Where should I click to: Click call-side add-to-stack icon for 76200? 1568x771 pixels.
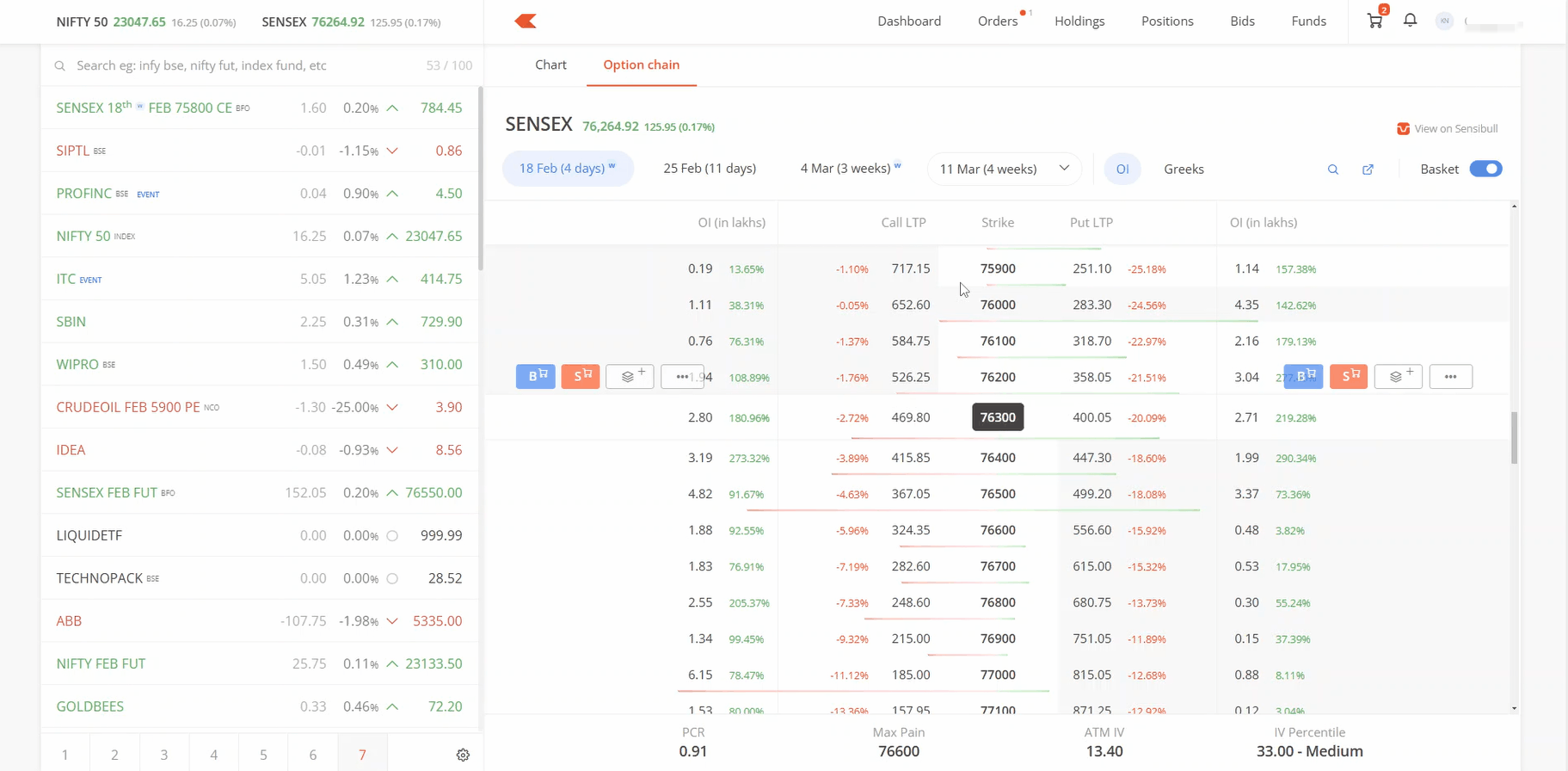click(x=630, y=376)
